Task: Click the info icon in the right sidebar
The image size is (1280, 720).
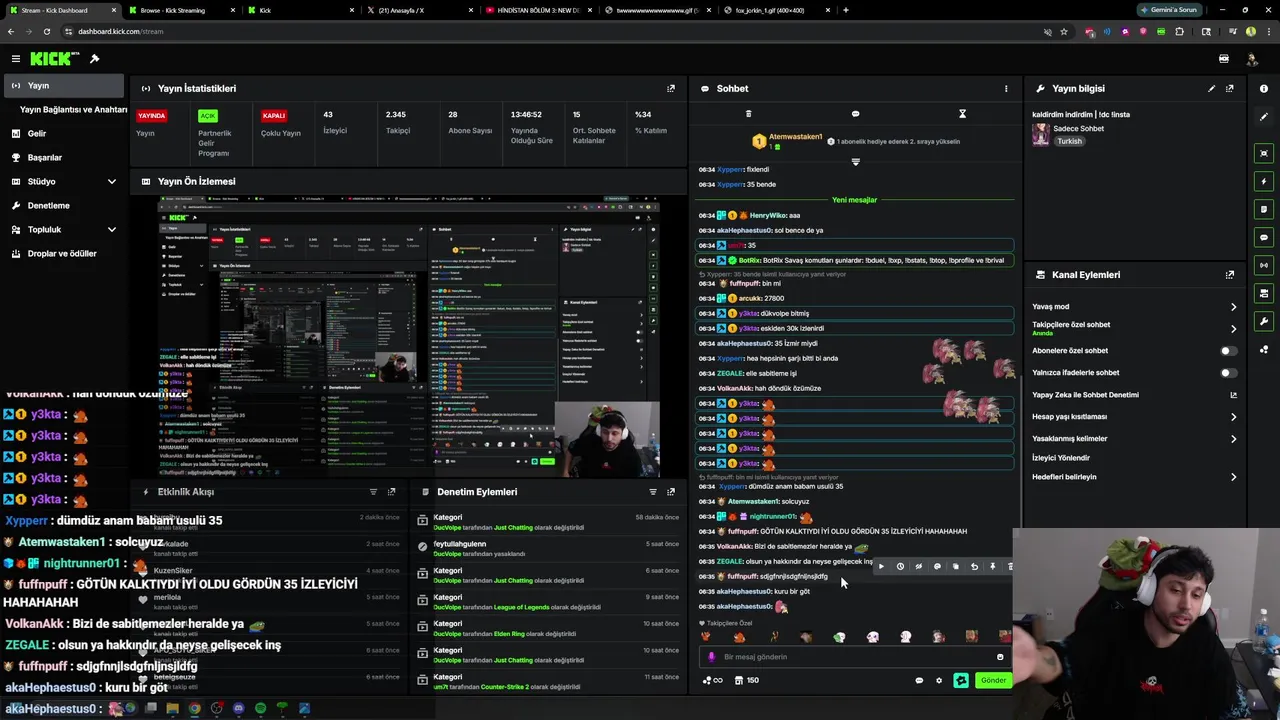Action: pos(1264,88)
